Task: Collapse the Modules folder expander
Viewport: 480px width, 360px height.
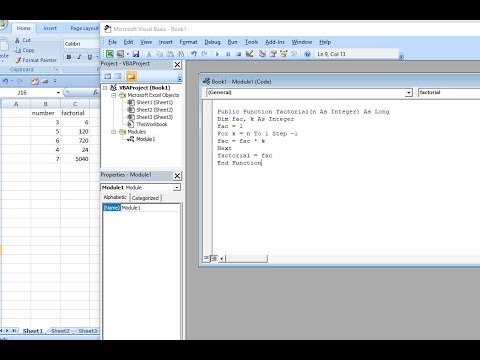Action: (113, 132)
